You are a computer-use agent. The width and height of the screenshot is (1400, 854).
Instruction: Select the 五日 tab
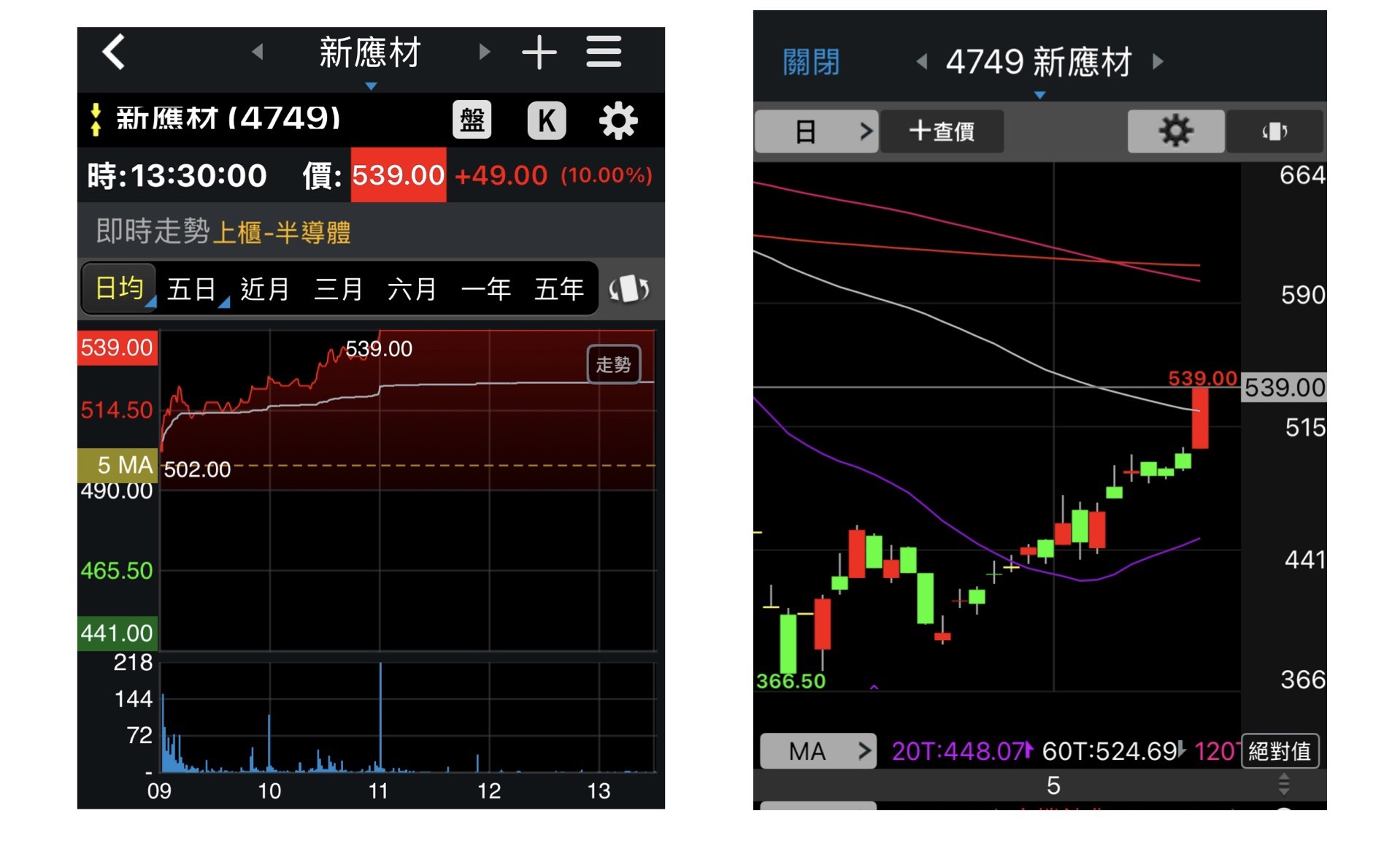pos(191,289)
